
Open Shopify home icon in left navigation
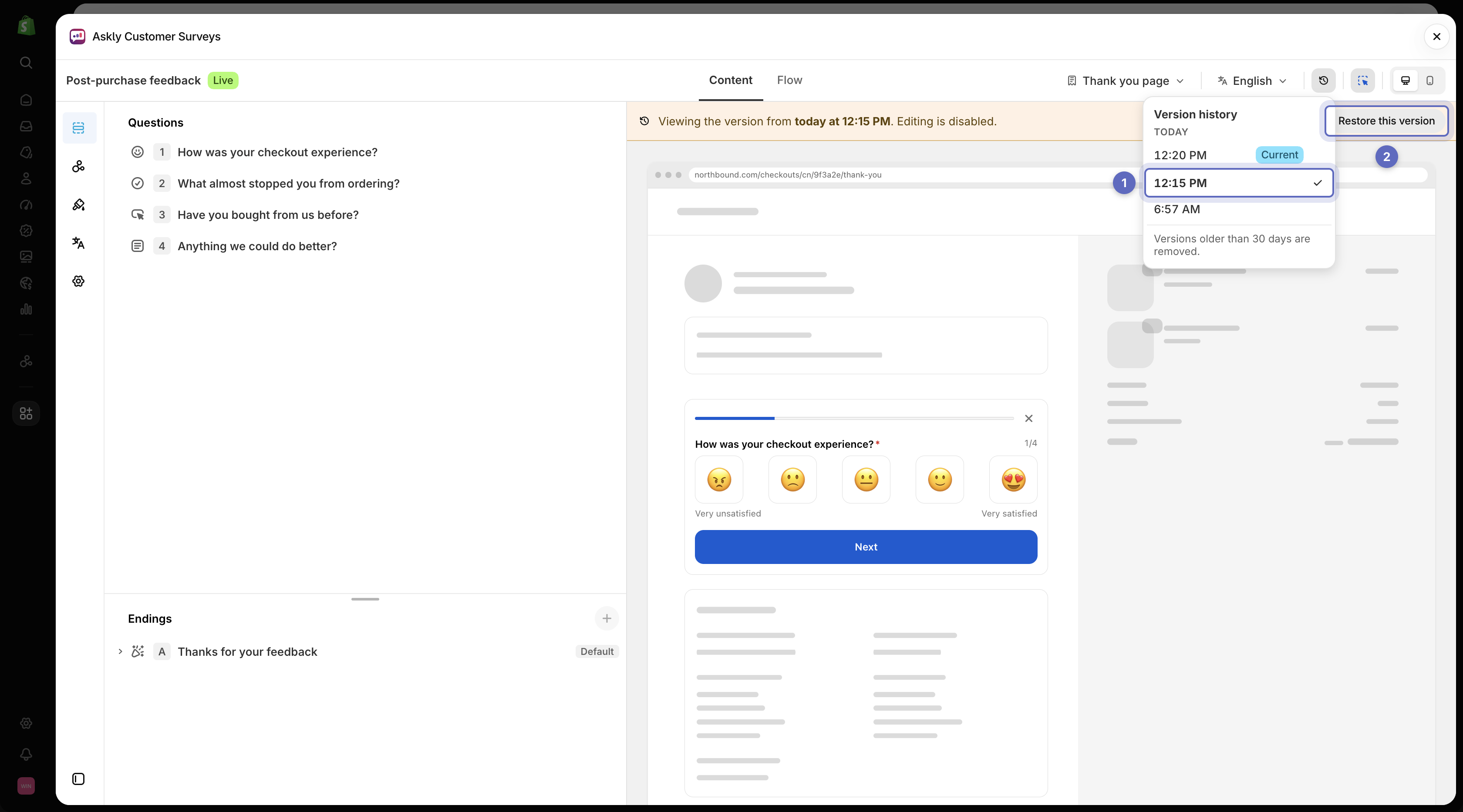click(26, 100)
